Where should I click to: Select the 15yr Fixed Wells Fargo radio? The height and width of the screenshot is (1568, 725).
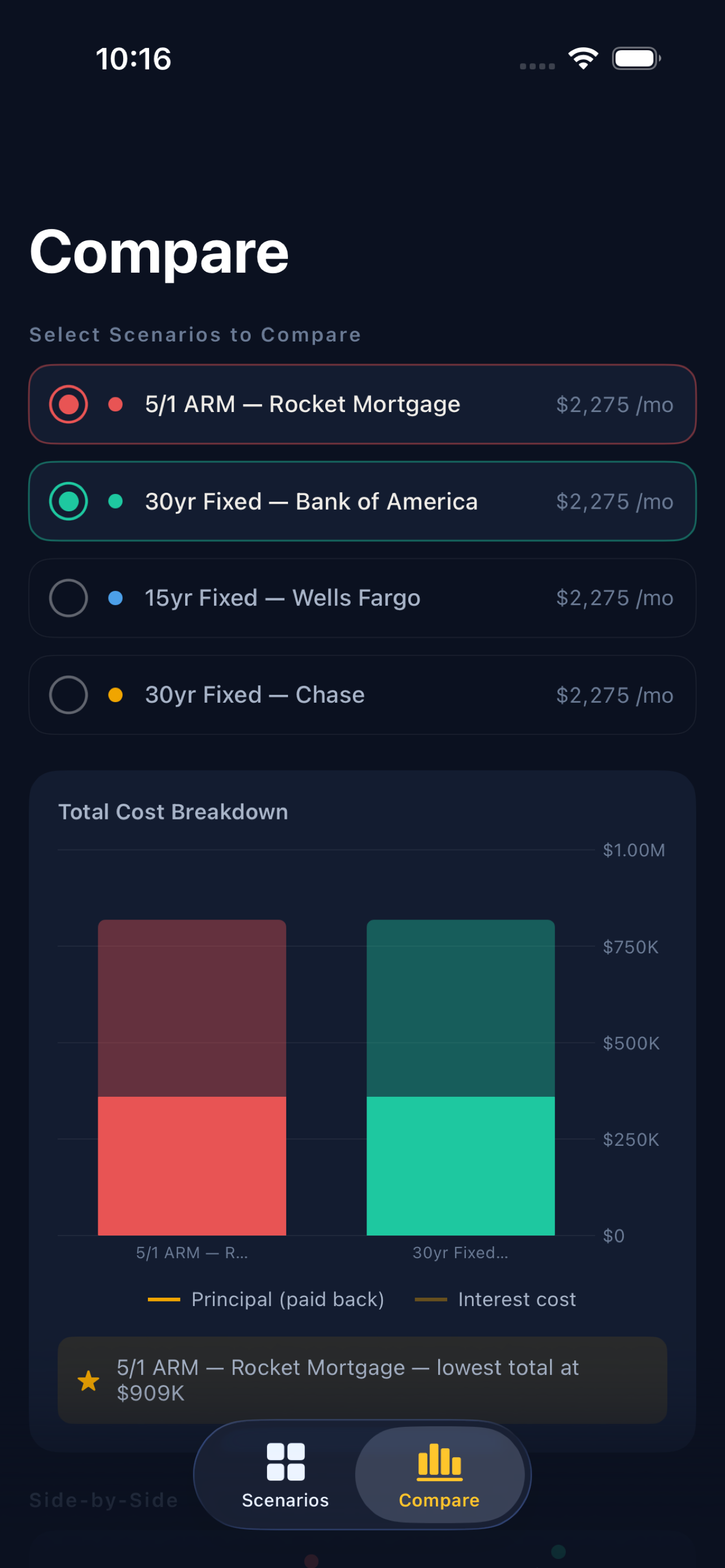[x=68, y=598]
